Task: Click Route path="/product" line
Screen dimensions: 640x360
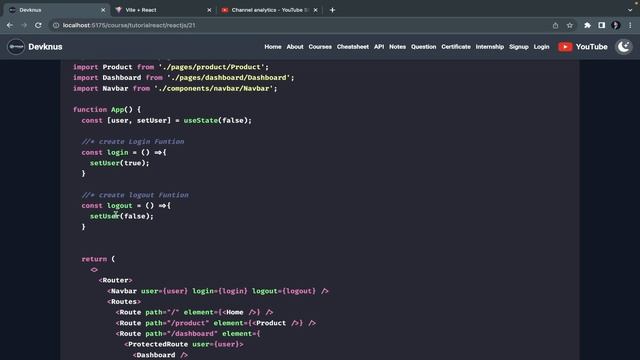Action: 216,323
